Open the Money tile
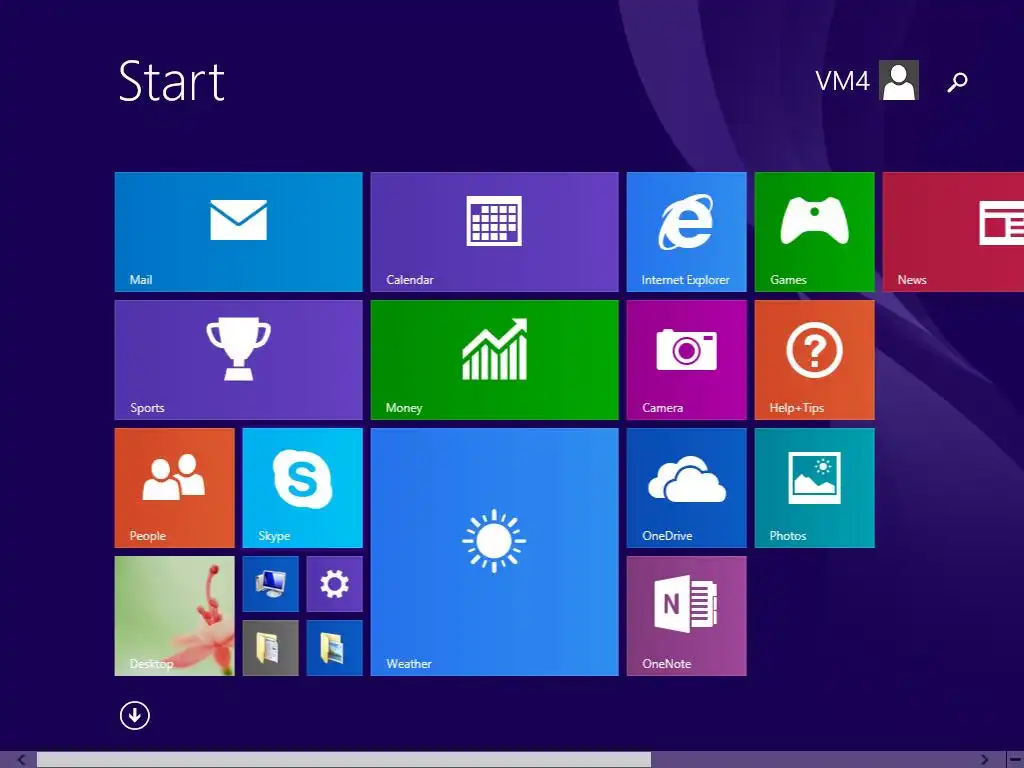The height and width of the screenshot is (768, 1024). point(494,360)
